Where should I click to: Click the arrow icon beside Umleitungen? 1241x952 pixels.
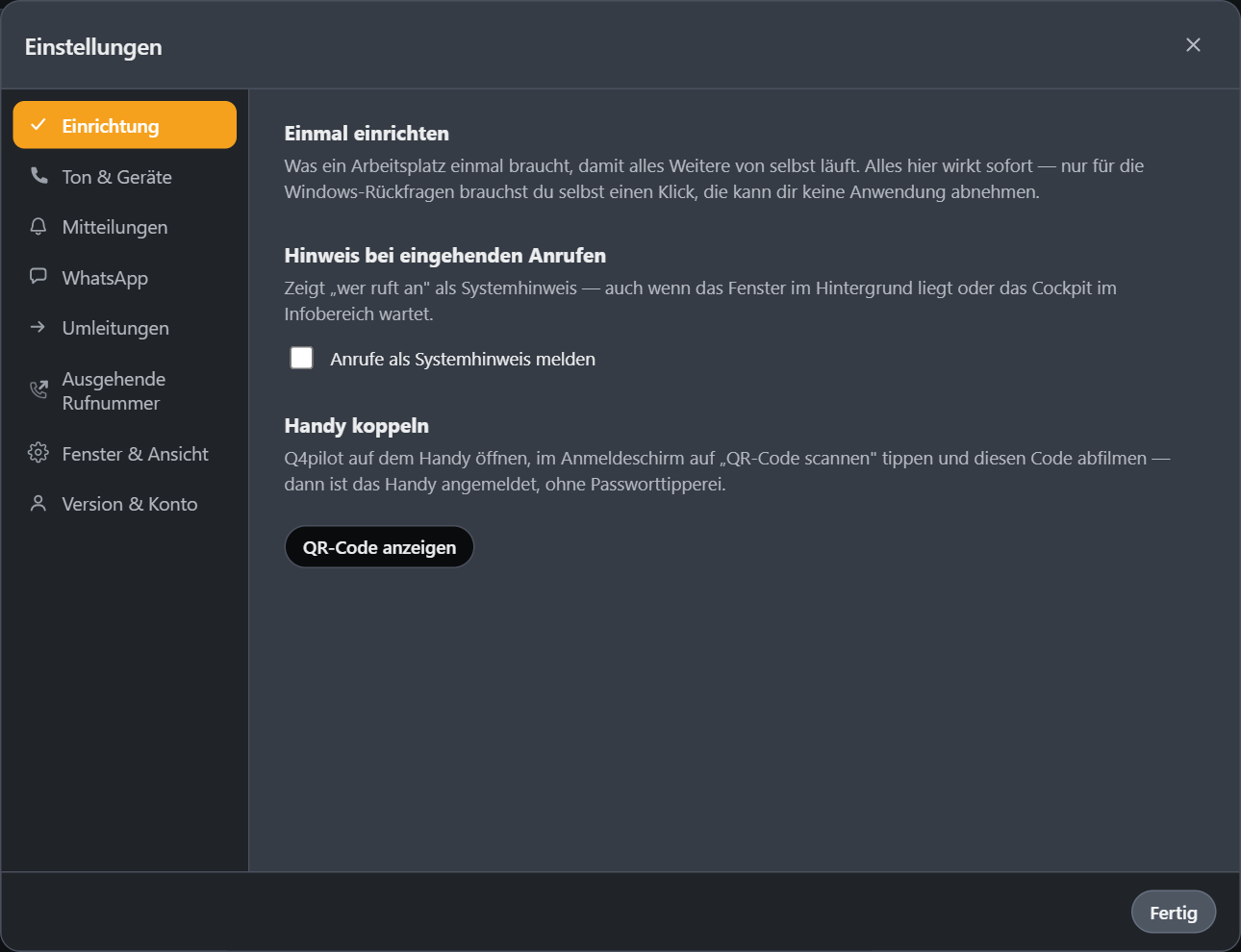[x=38, y=327]
